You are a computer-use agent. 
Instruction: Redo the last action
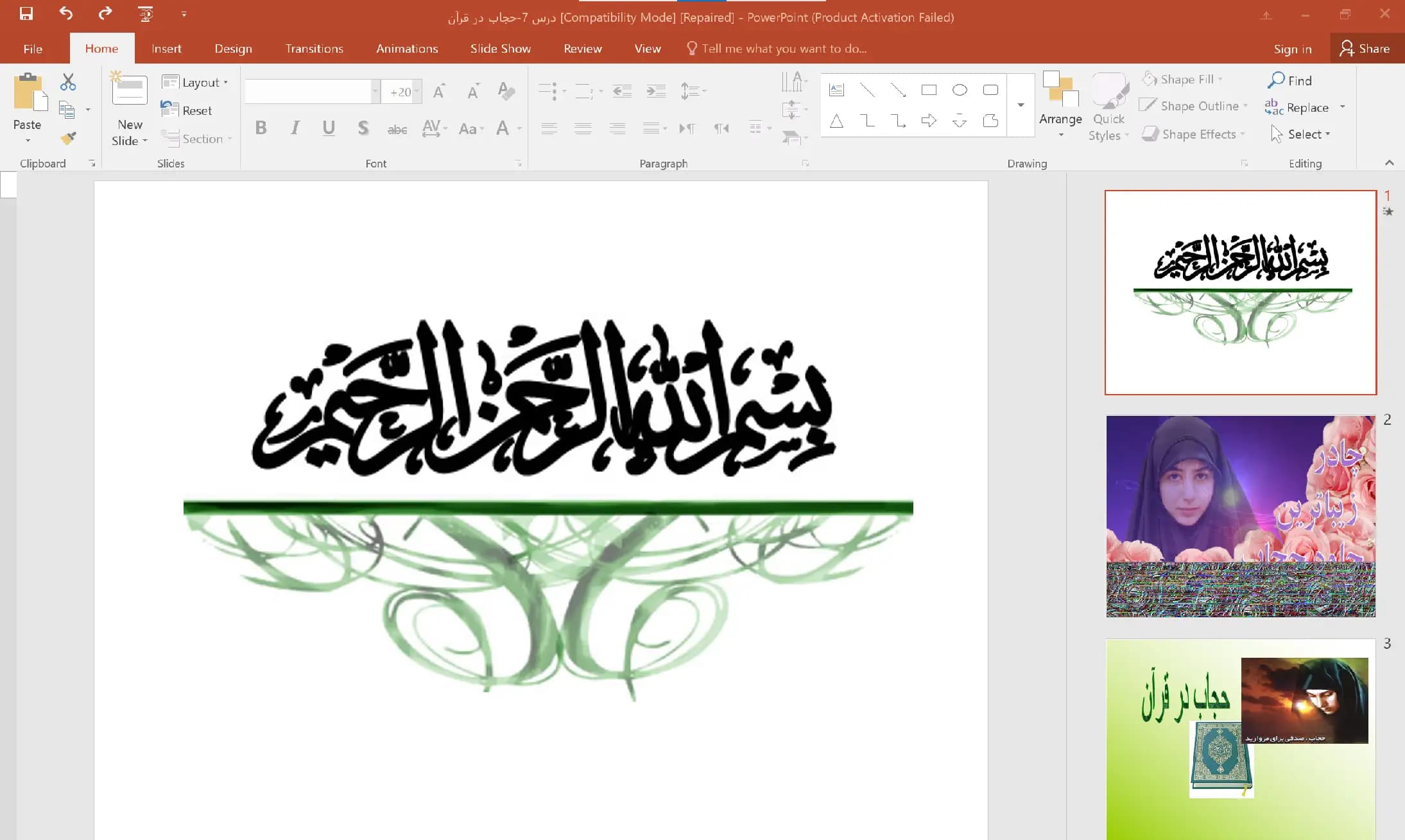click(x=105, y=13)
